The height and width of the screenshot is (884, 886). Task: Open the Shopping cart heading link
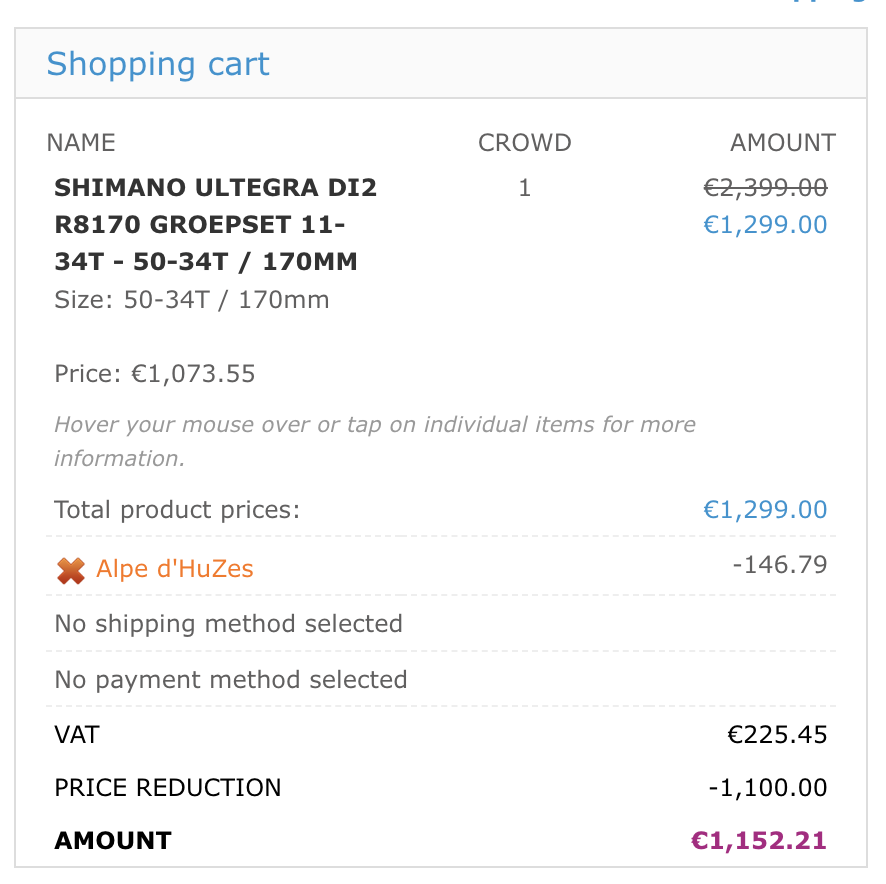158,64
